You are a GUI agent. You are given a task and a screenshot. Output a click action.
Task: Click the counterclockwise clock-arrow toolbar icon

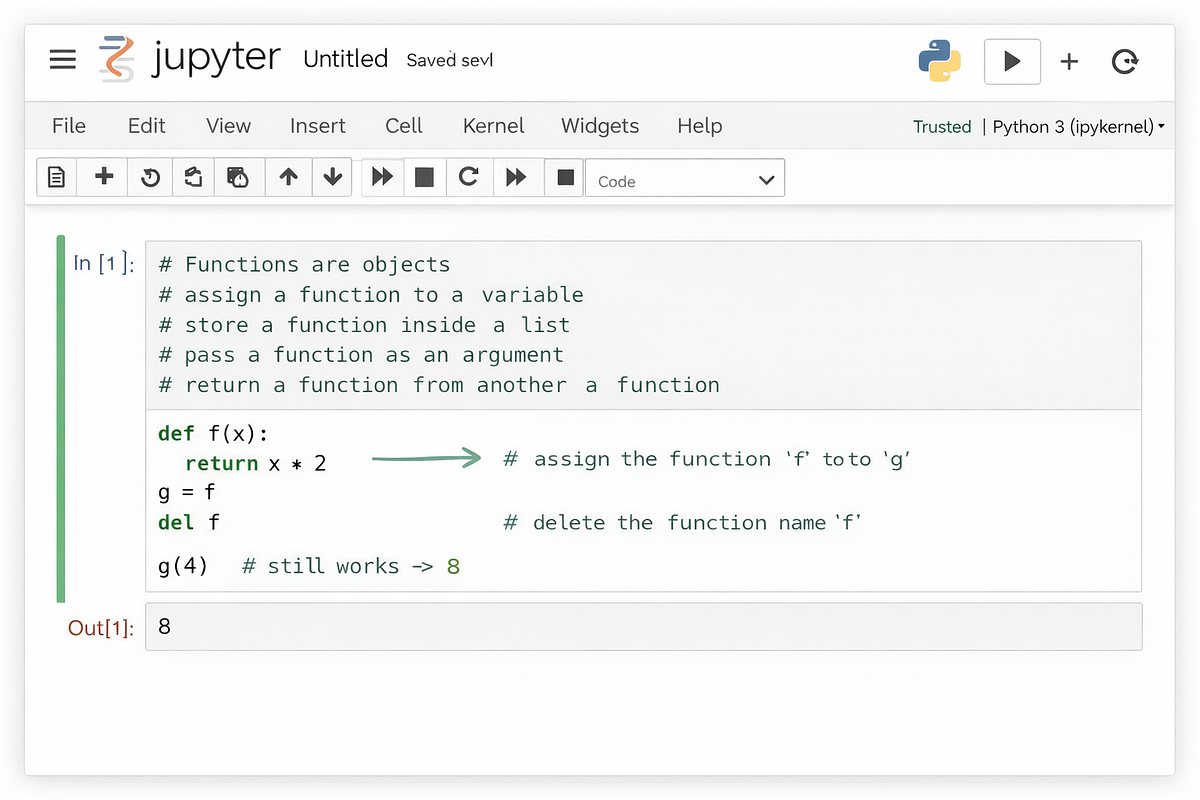(150, 177)
